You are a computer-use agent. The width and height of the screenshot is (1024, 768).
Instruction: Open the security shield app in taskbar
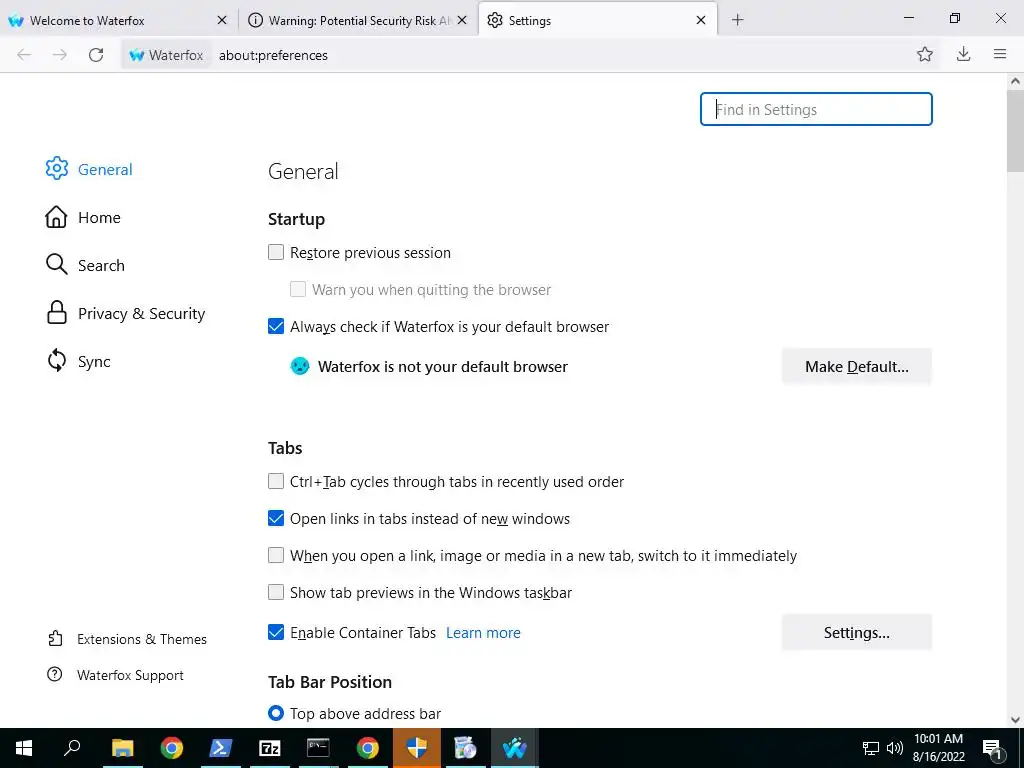point(417,748)
